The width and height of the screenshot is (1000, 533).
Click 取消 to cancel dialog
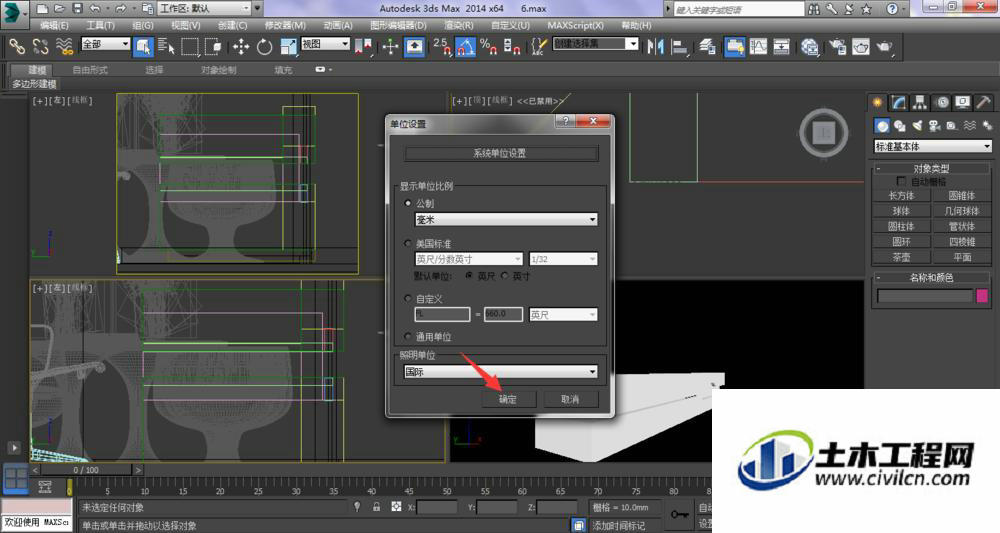570,399
